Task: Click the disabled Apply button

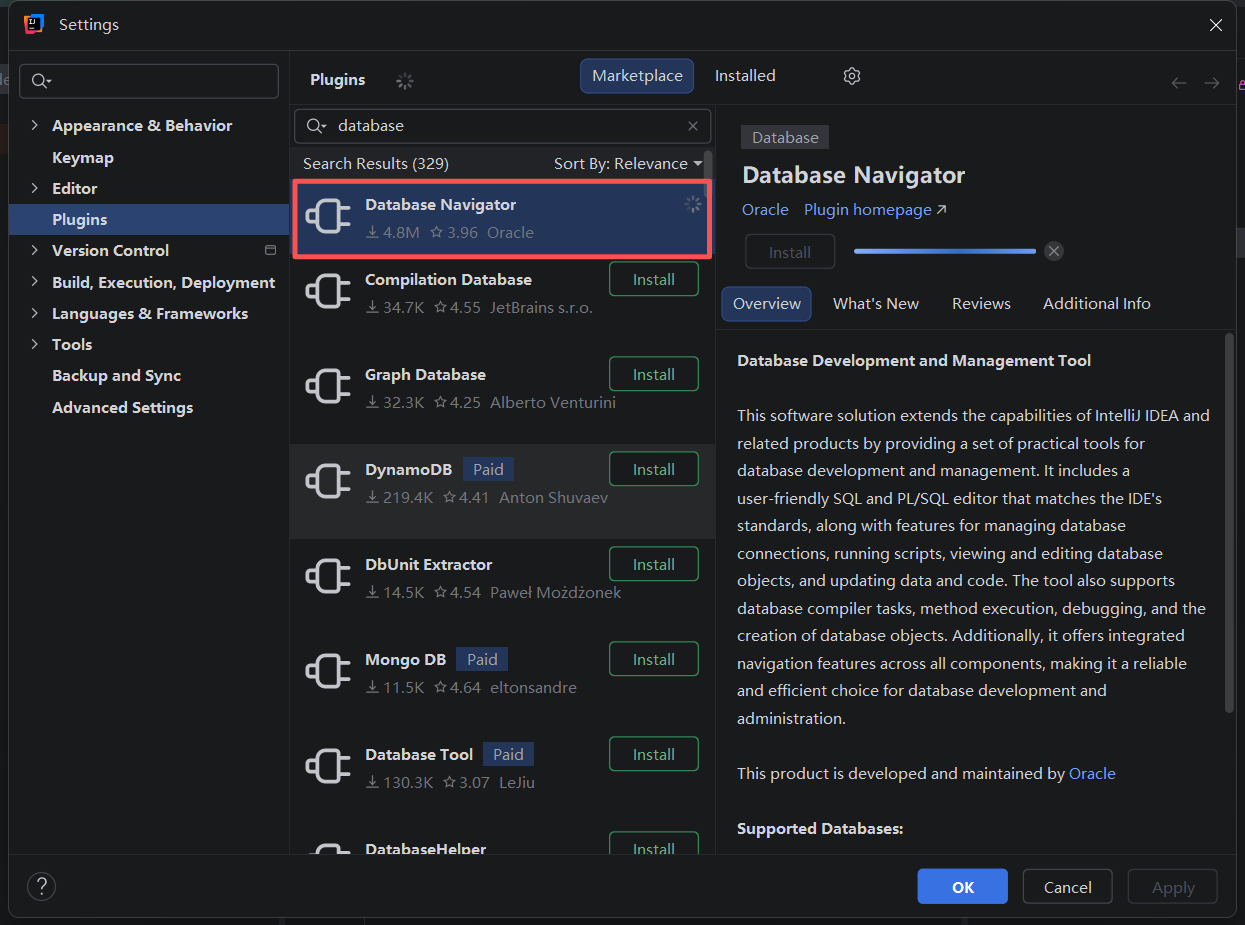Action: click(1173, 887)
